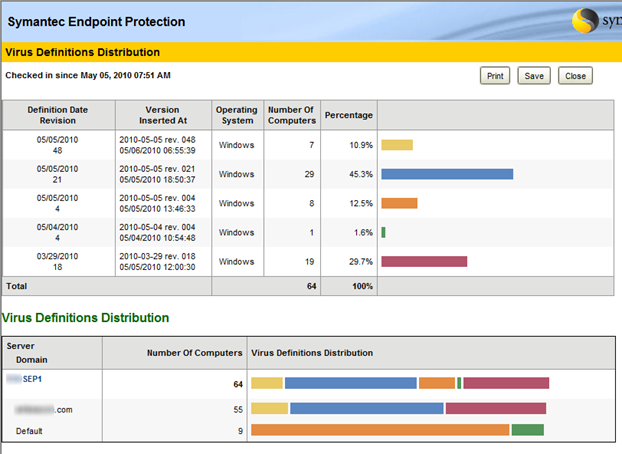Click the green Virus Definitions Distribution heading
Image resolution: width=622 pixels, height=454 pixels.
(x=85, y=317)
